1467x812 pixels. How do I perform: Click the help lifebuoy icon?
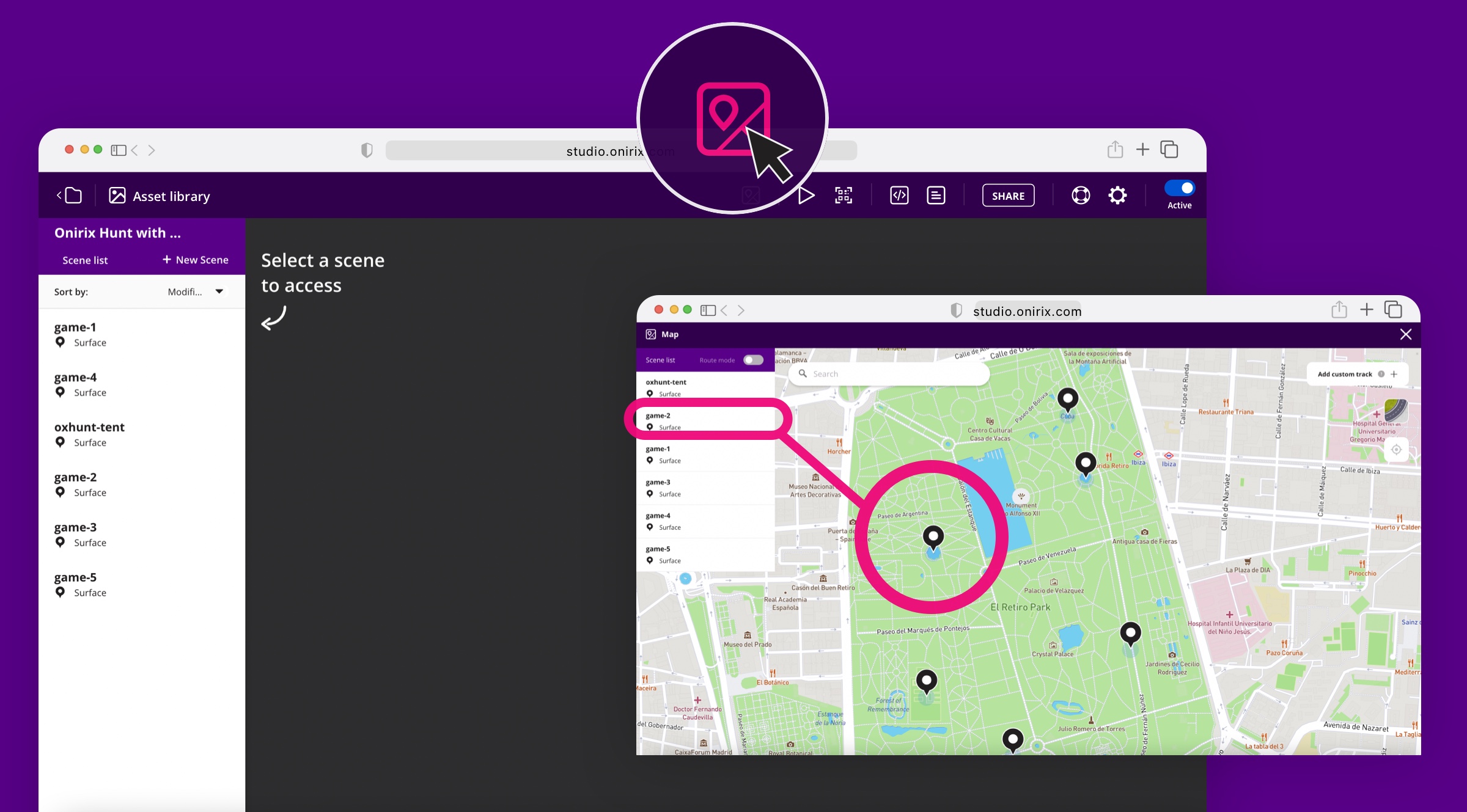pyautogui.click(x=1081, y=196)
